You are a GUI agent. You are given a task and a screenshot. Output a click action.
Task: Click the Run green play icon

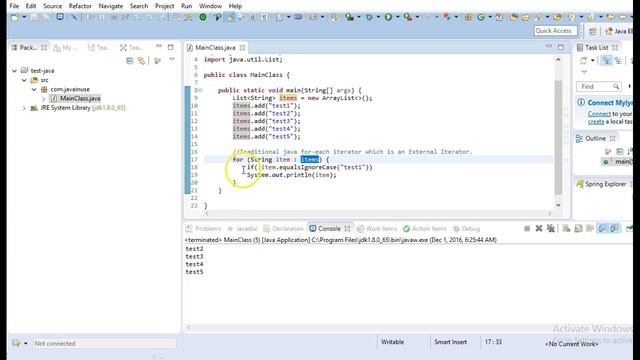click(388, 17)
